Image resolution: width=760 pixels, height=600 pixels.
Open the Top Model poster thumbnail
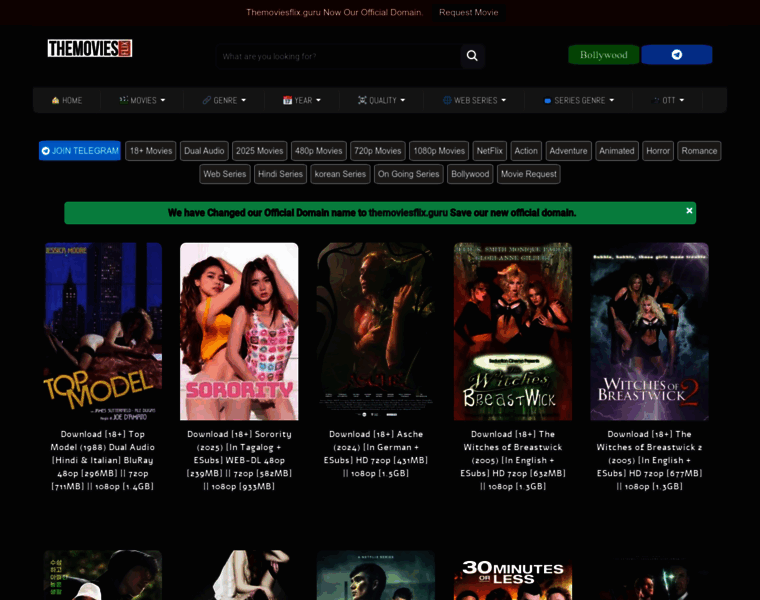click(103, 332)
